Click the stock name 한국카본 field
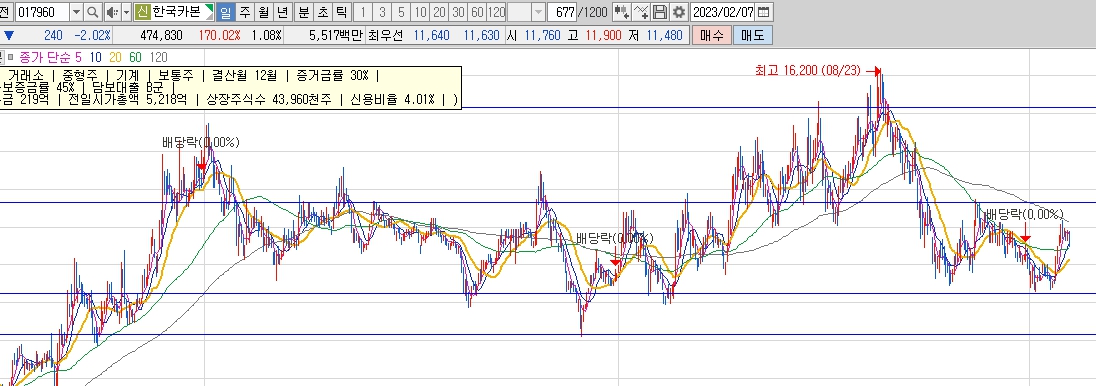This screenshot has width=1096, height=386. point(182,12)
